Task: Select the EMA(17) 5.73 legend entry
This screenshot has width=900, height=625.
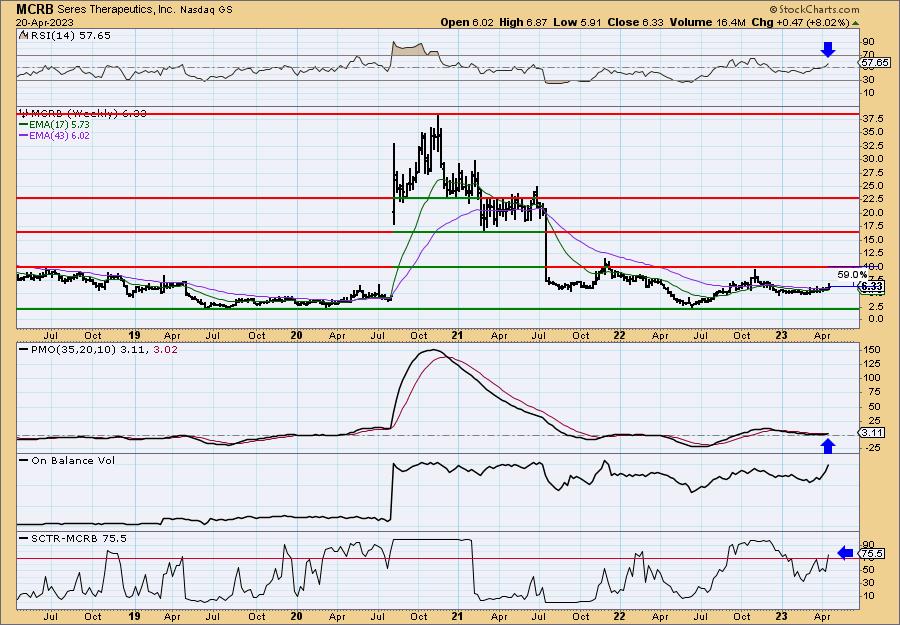Action: pyautogui.click(x=55, y=125)
